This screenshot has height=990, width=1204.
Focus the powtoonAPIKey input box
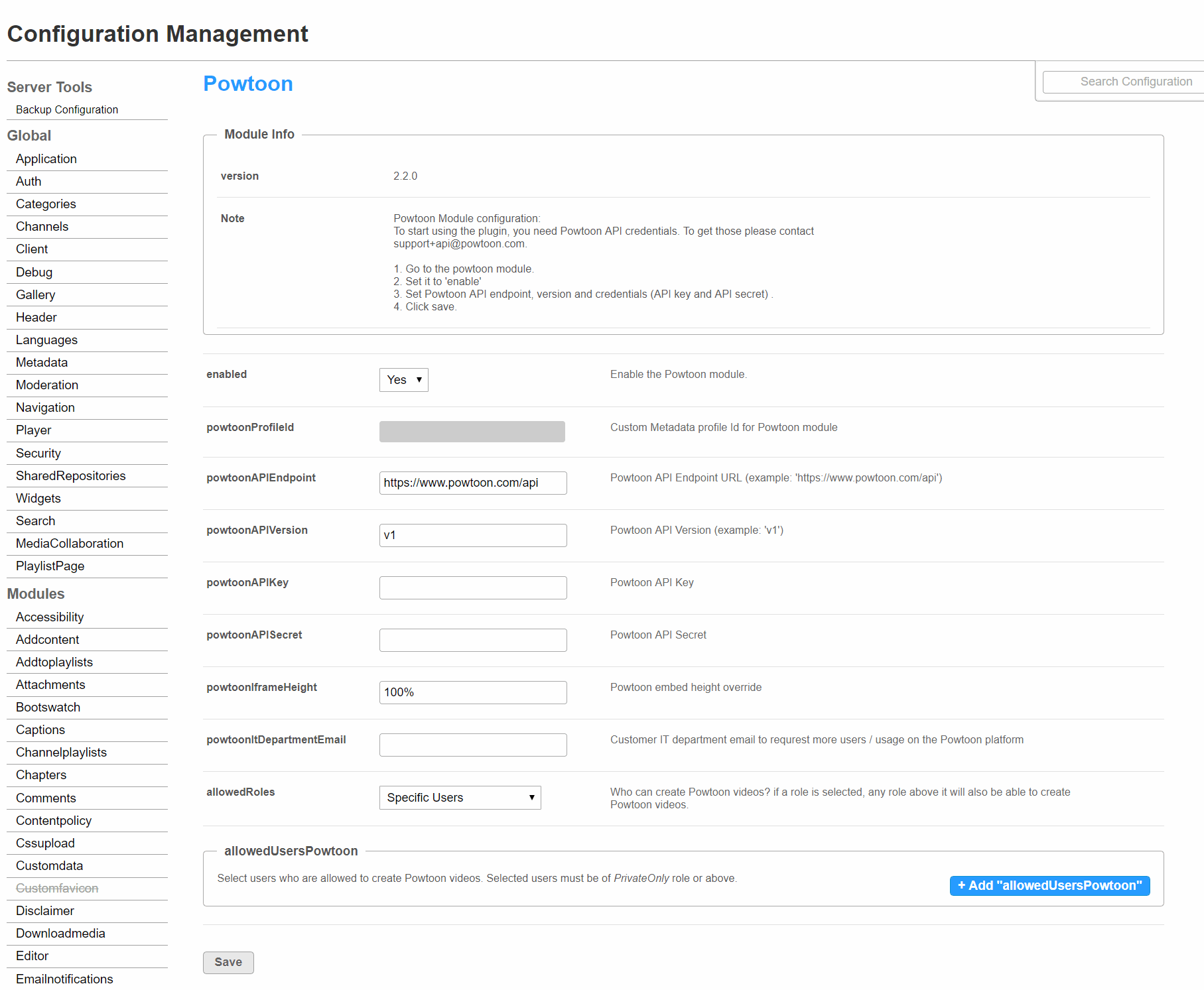click(473, 588)
